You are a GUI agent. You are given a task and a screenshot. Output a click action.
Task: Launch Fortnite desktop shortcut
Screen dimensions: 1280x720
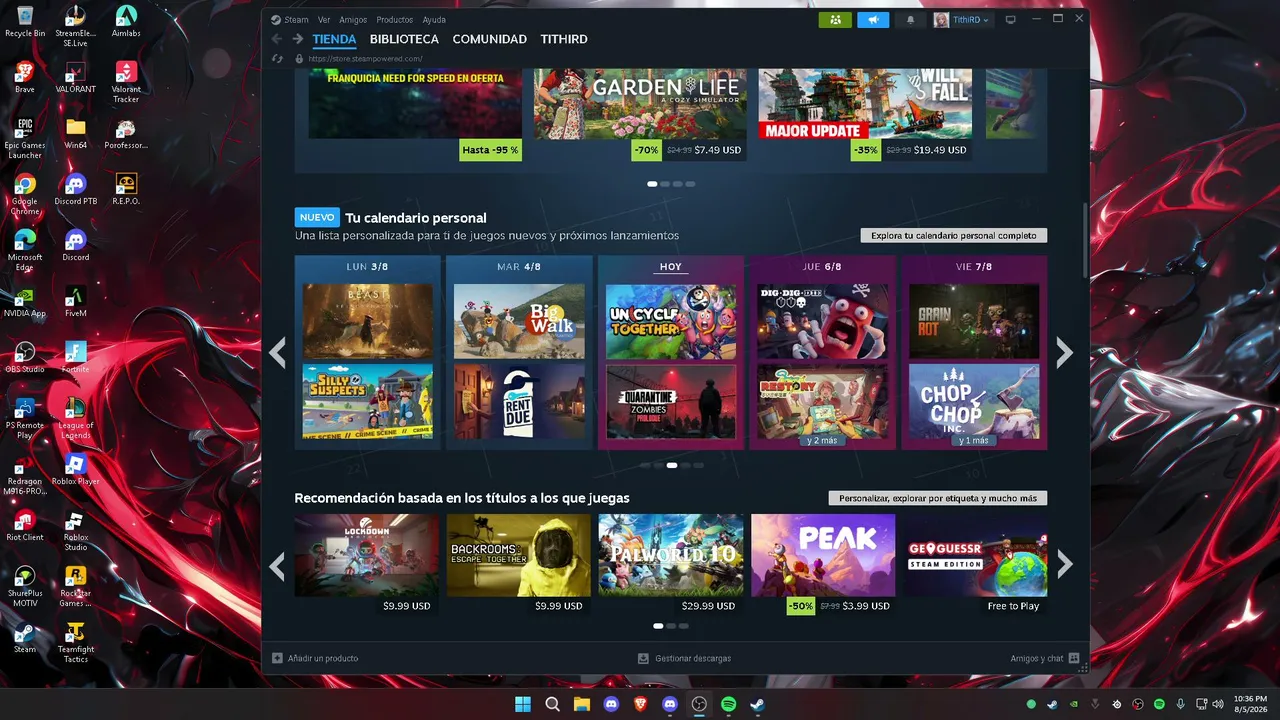[75, 357]
